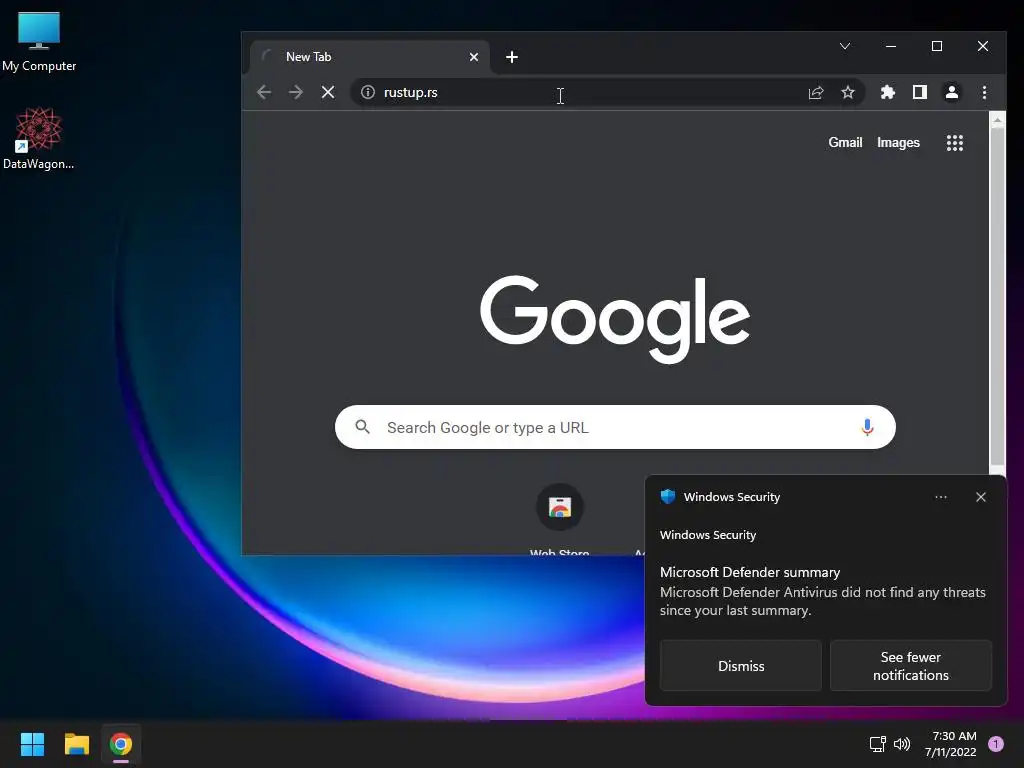Click Chrome's vertical page scrollbar
Viewport: 1024px width, 768px height.
pos(997,294)
